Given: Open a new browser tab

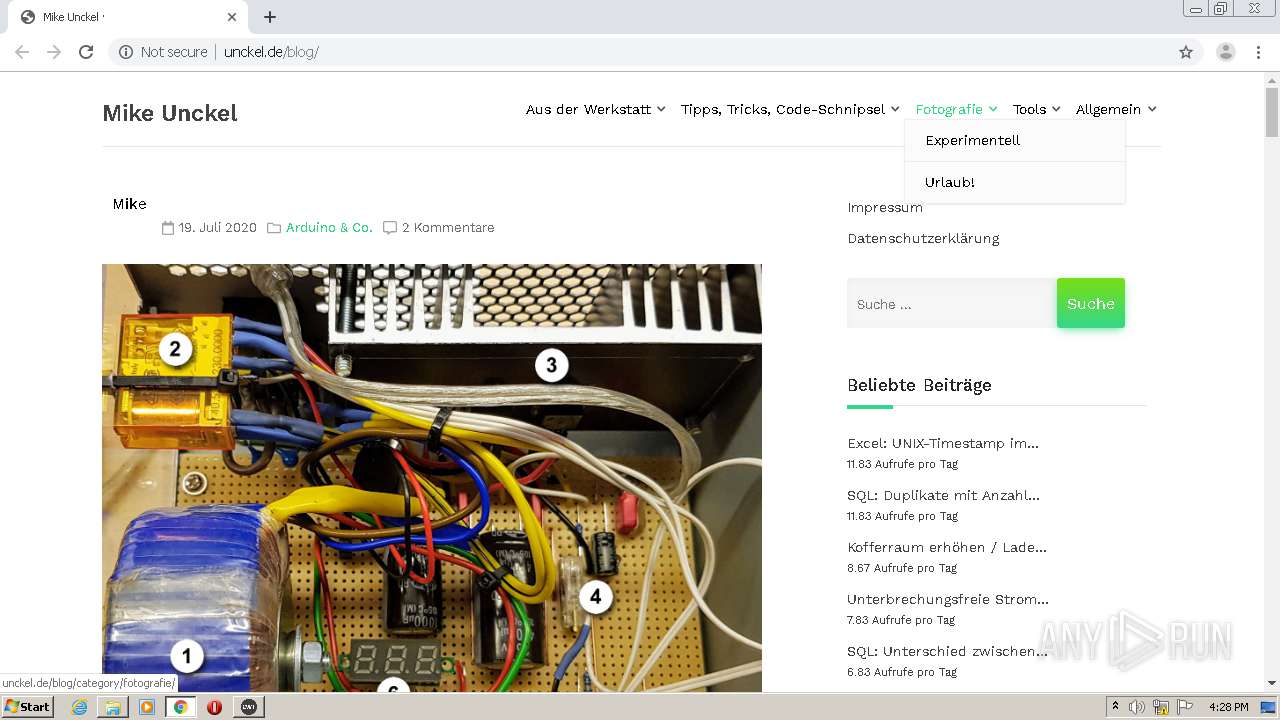Looking at the screenshot, I should [x=270, y=17].
